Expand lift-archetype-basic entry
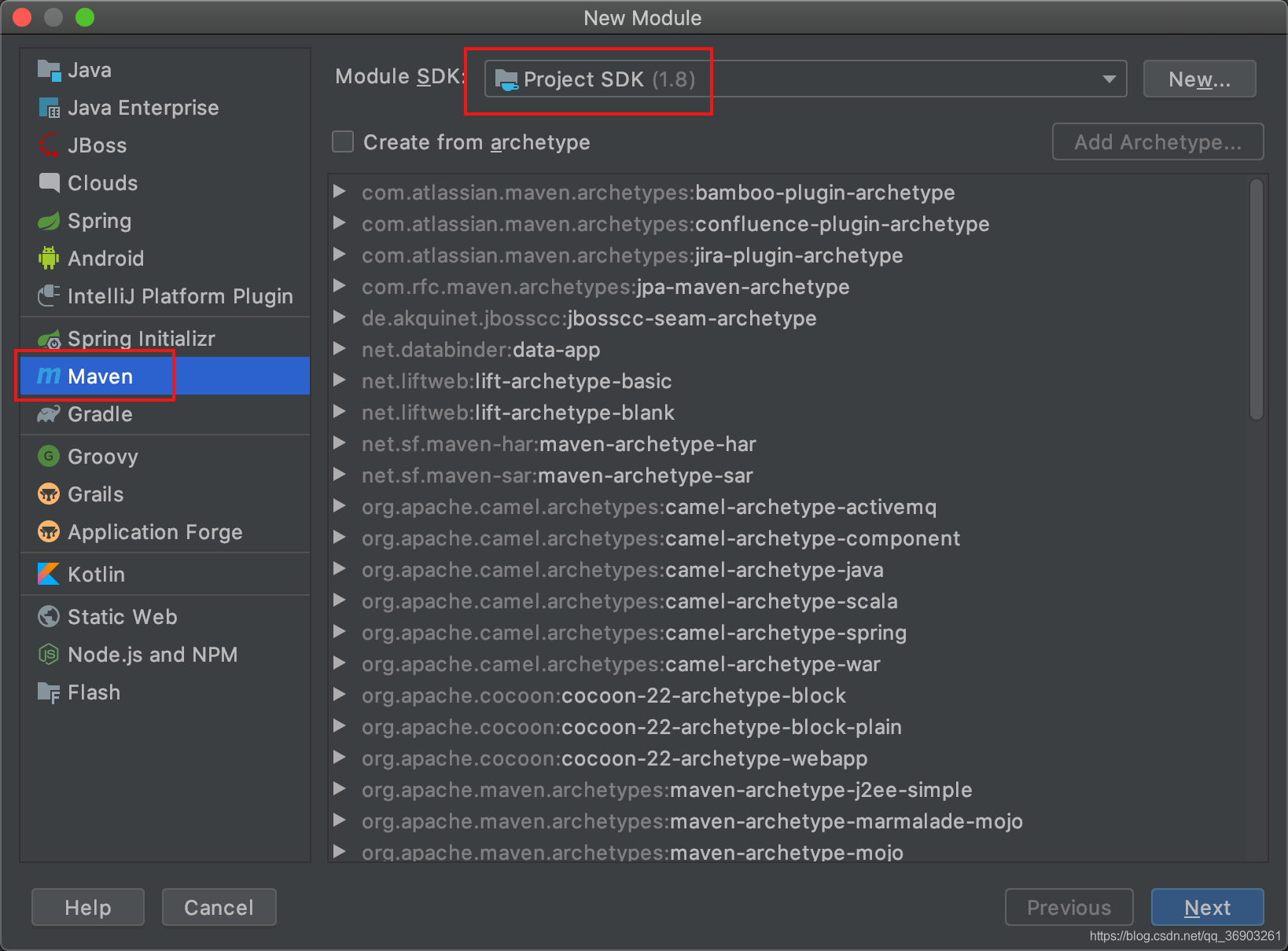The width and height of the screenshot is (1288, 951). click(x=340, y=380)
